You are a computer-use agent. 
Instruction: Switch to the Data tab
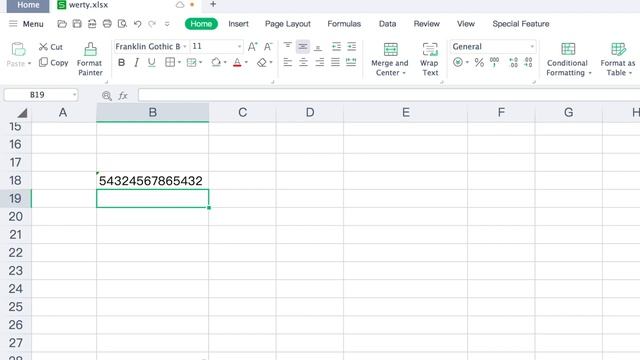pyautogui.click(x=387, y=24)
